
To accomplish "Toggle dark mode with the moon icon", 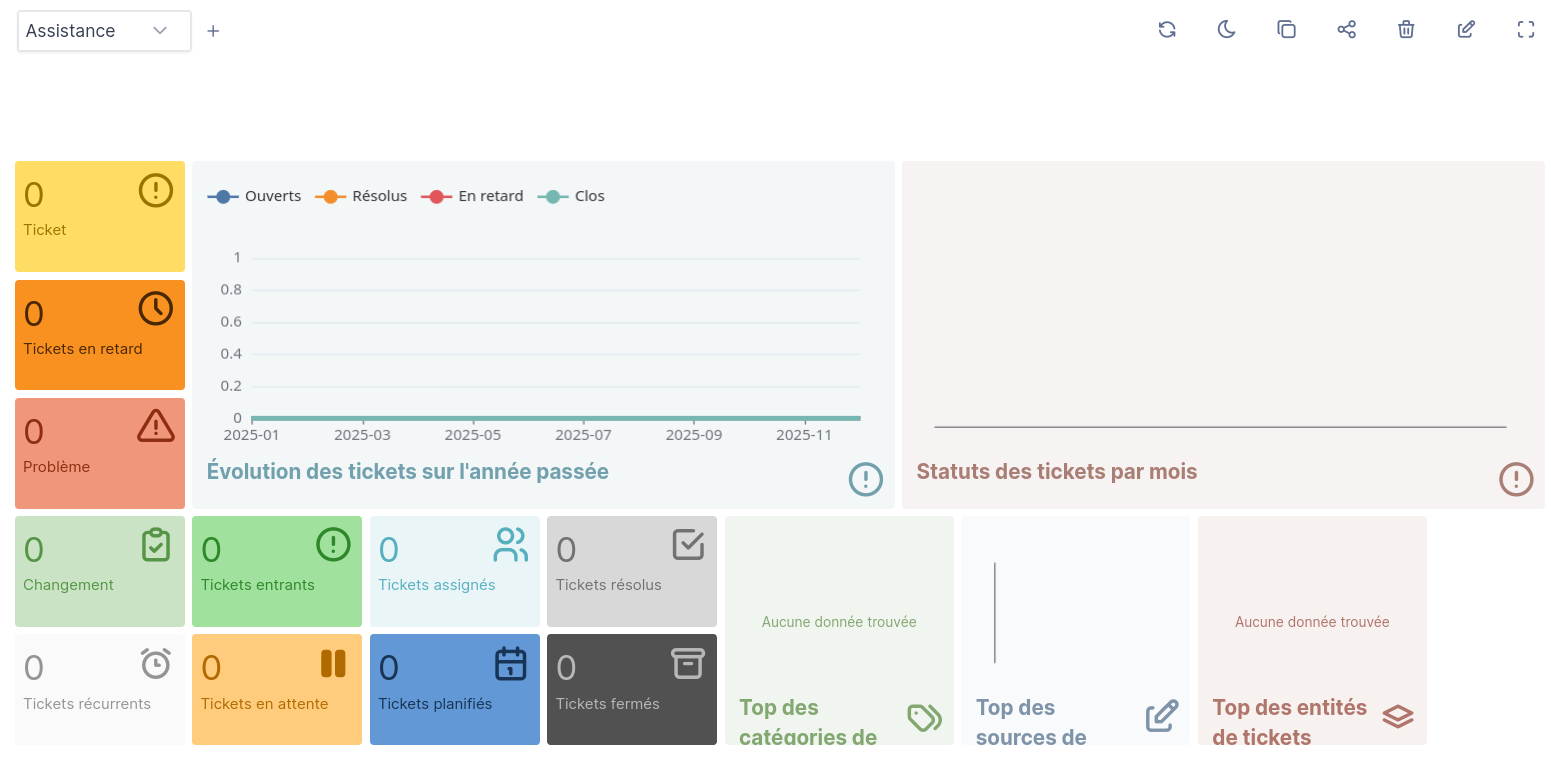I will pyautogui.click(x=1226, y=30).
